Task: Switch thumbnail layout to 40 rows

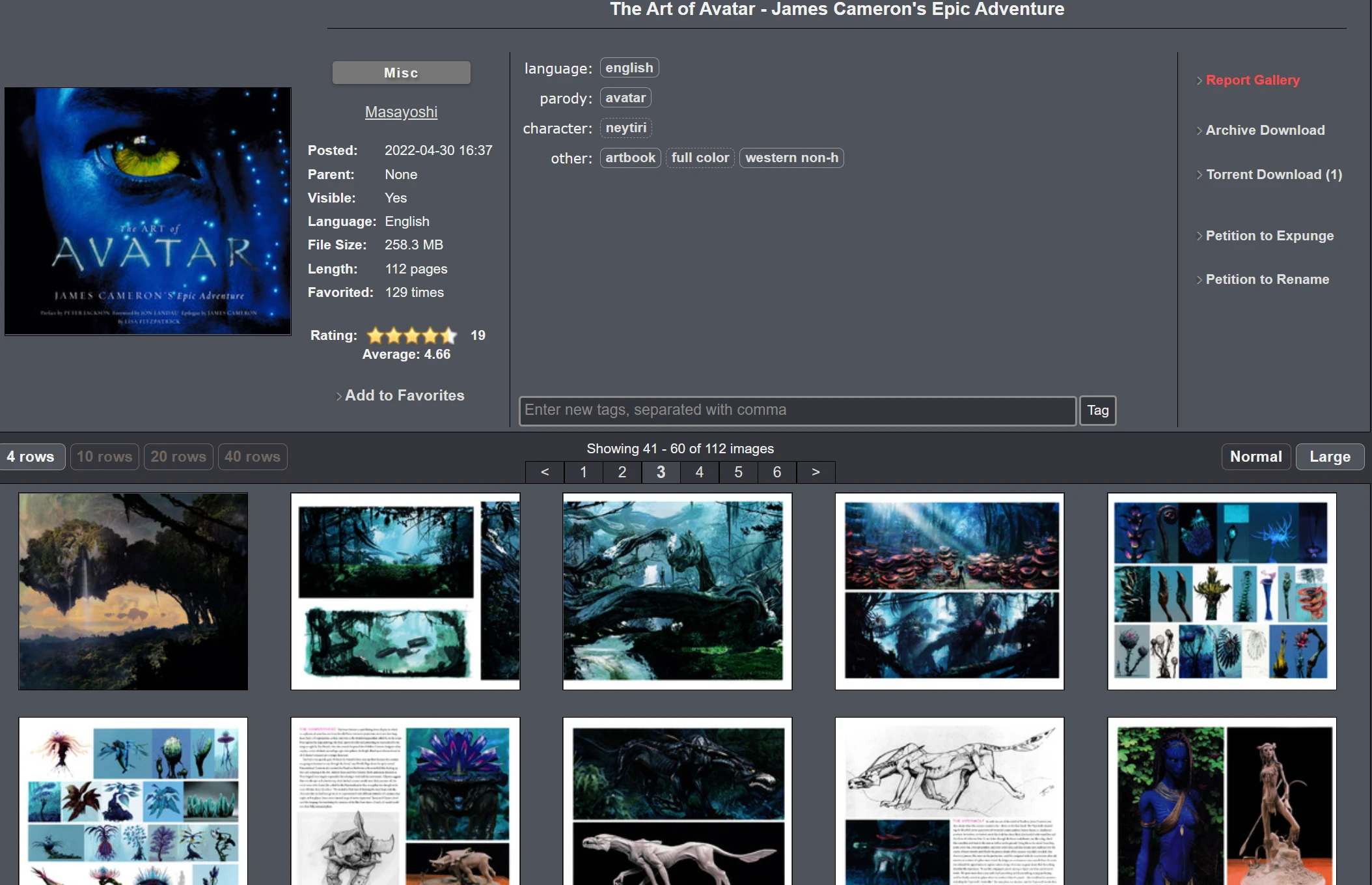Action: [253, 457]
